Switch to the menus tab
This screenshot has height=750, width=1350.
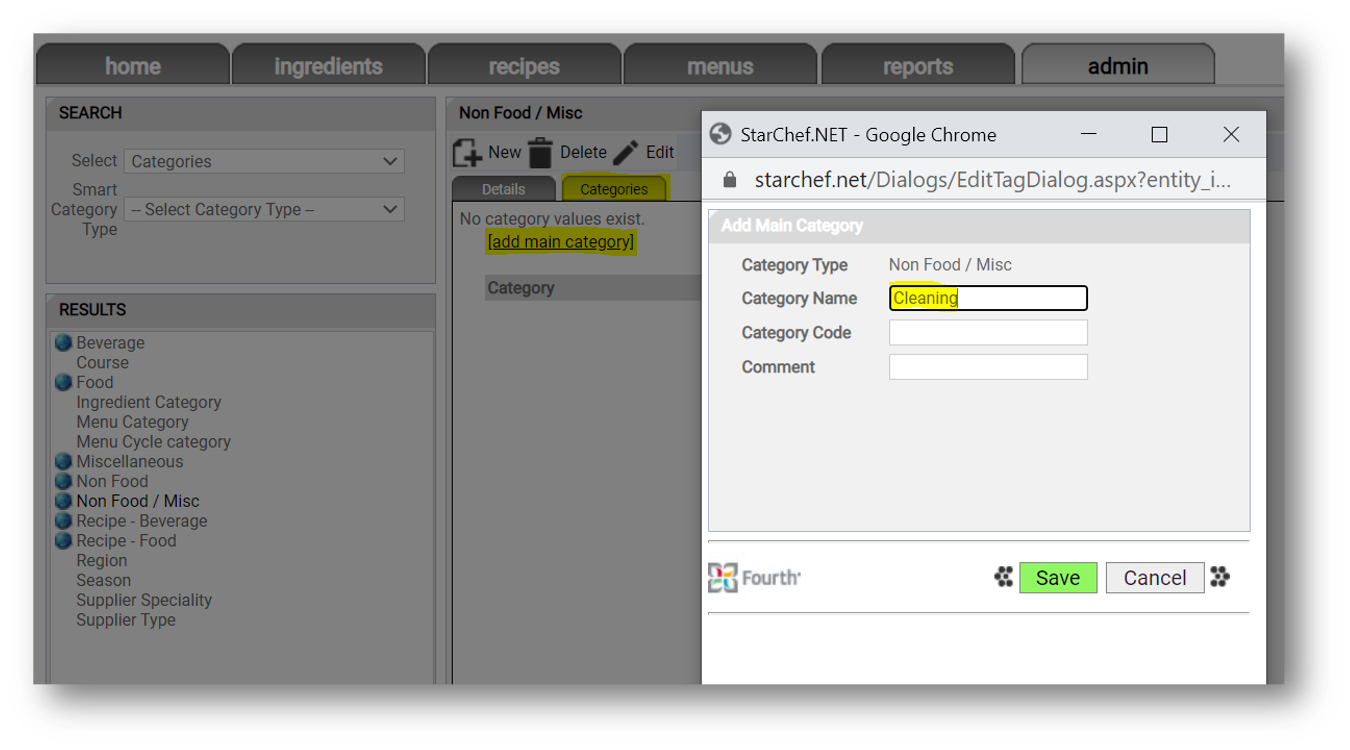click(x=720, y=66)
